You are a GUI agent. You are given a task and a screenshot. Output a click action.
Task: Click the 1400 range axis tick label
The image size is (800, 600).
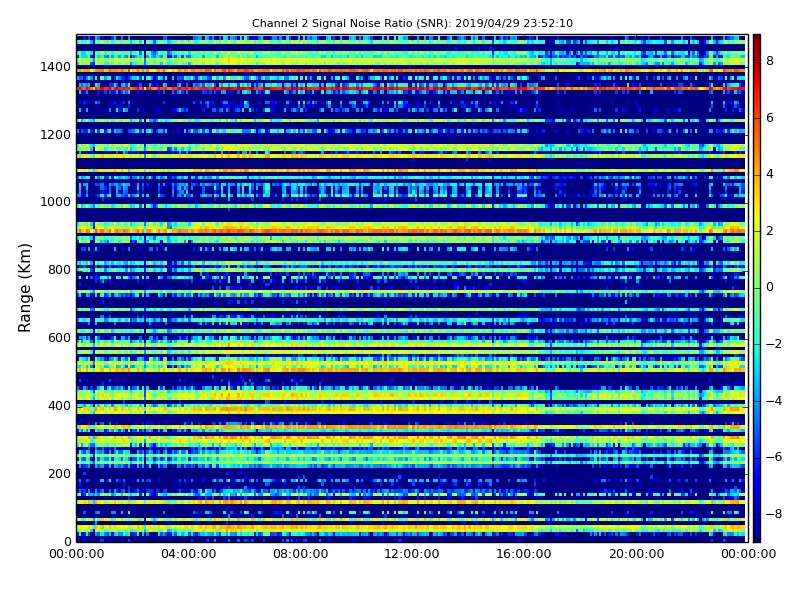(x=56, y=67)
